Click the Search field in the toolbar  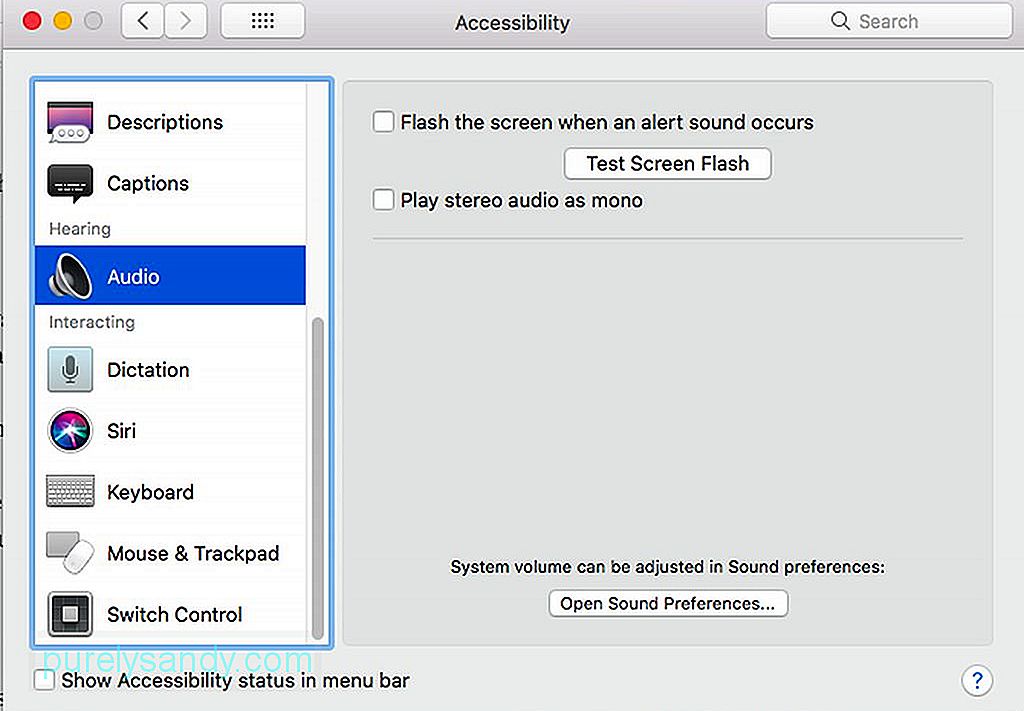coord(889,21)
